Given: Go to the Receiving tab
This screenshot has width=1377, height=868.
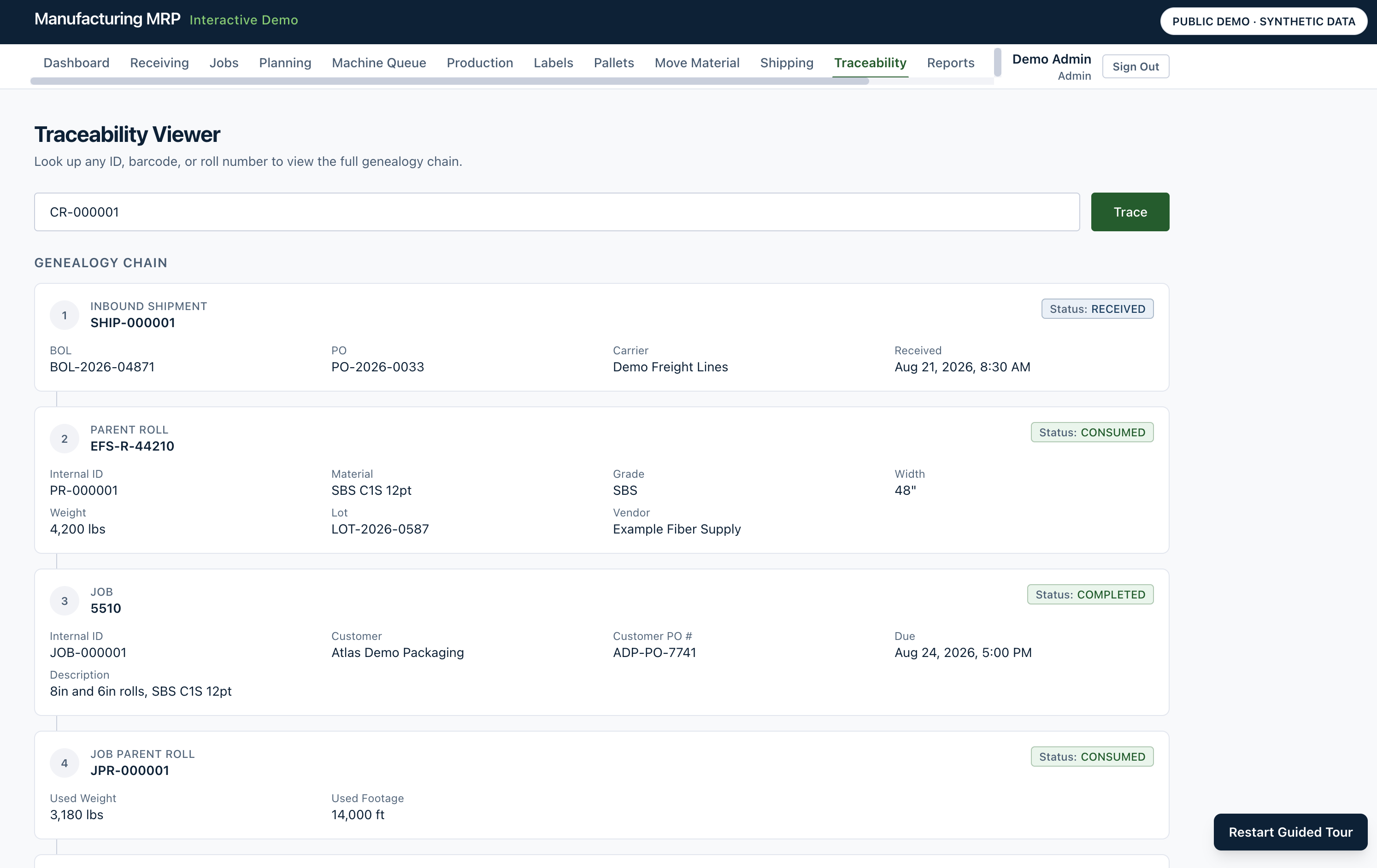Looking at the screenshot, I should click(x=159, y=63).
